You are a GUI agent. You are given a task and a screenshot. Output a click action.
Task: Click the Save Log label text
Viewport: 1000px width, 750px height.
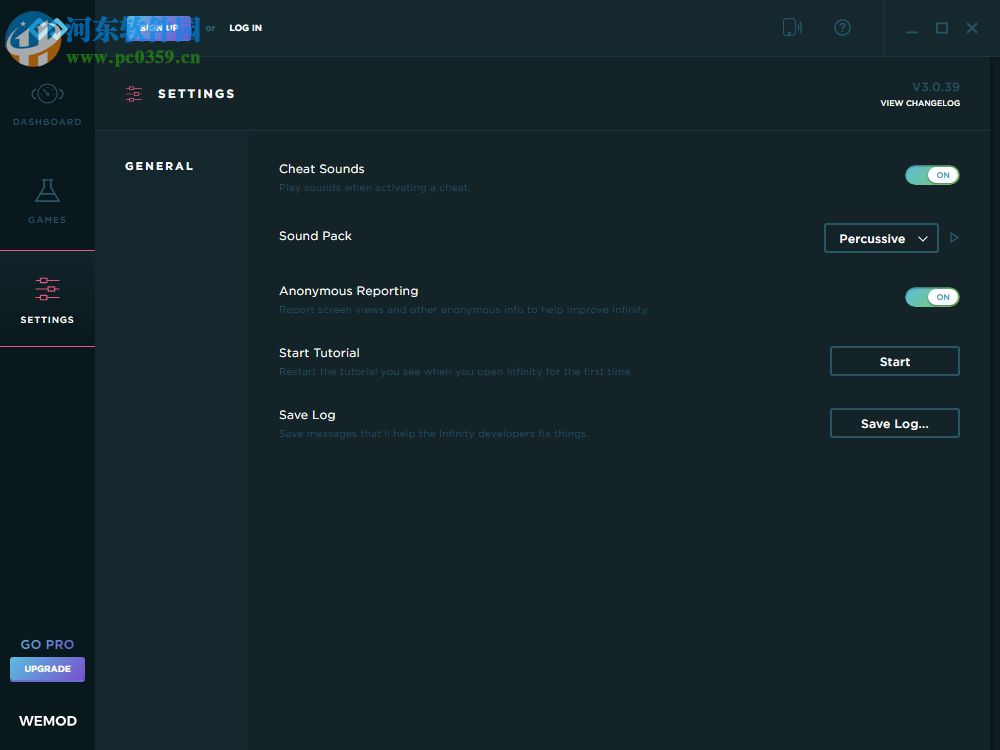point(307,415)
